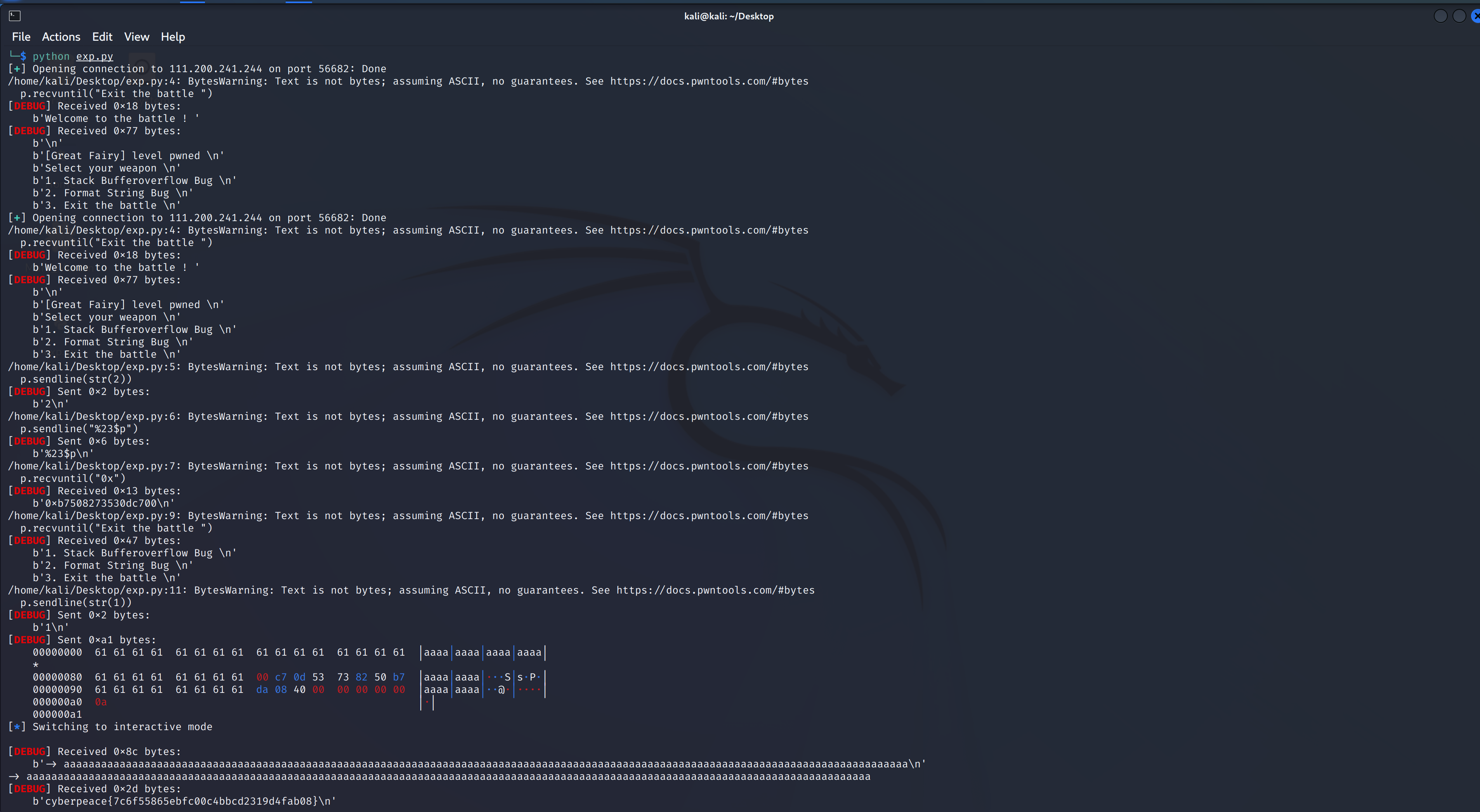Click the terminal icon in title bar
The image size is (1480, 812).
(x=15, y=16)
